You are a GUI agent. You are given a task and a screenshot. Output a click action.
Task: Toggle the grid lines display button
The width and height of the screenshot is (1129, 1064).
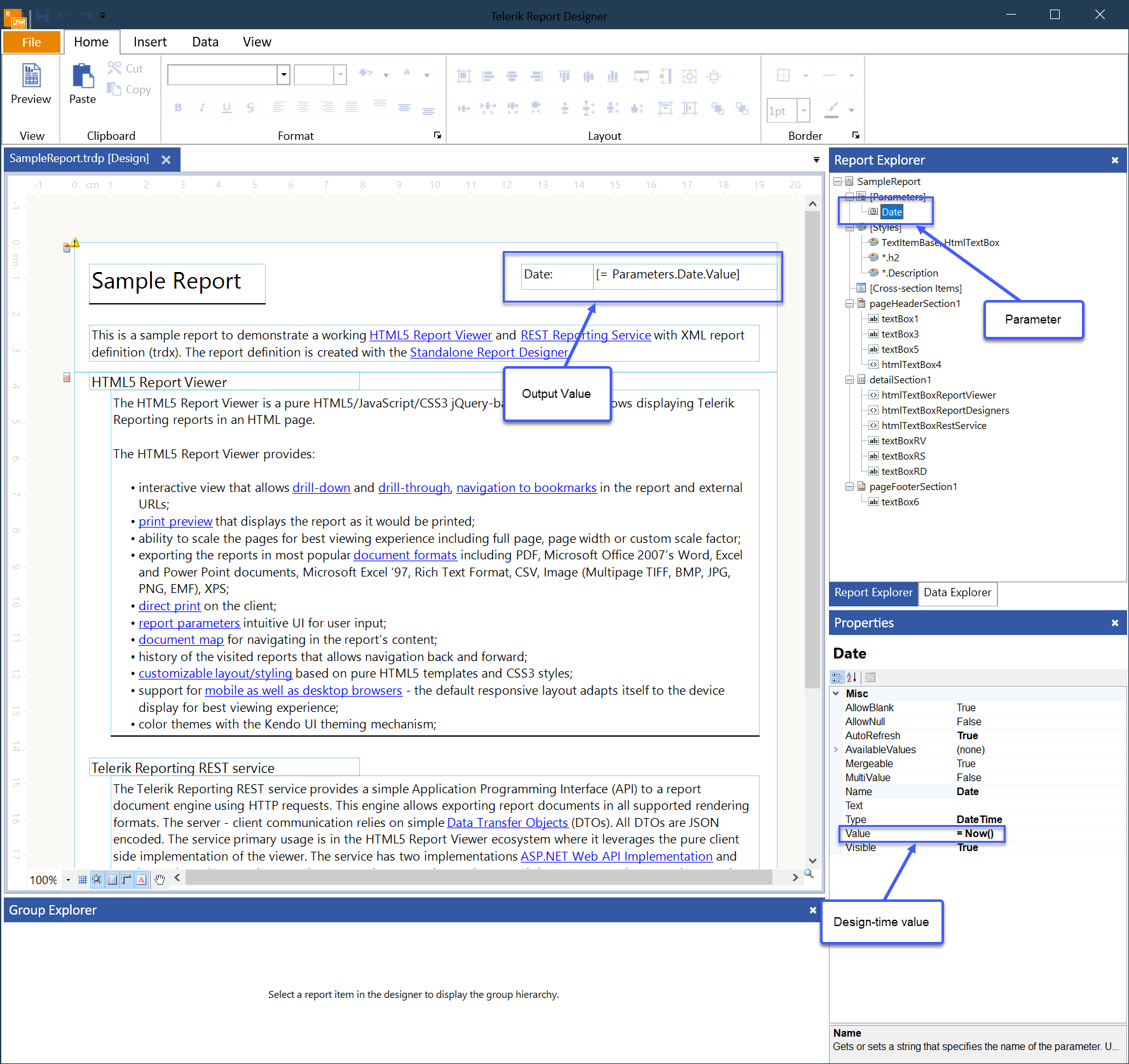coord(83,880)
